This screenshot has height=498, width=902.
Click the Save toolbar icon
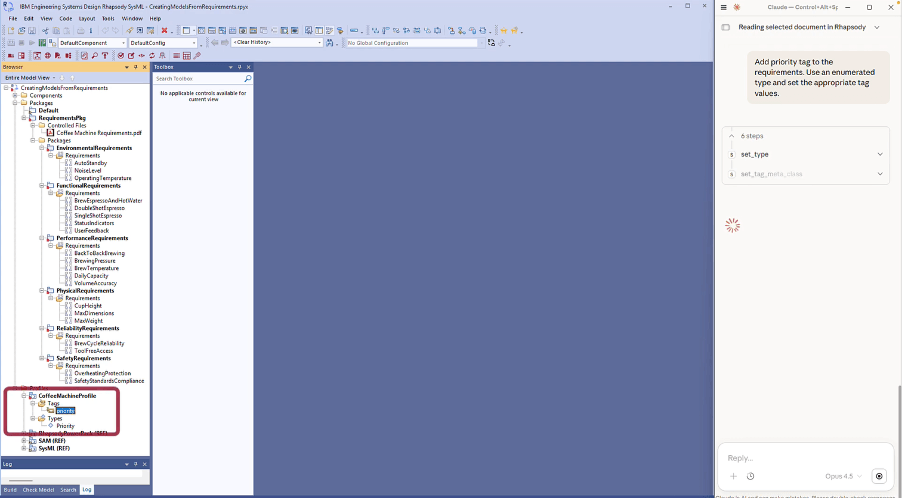click(32, 30)
